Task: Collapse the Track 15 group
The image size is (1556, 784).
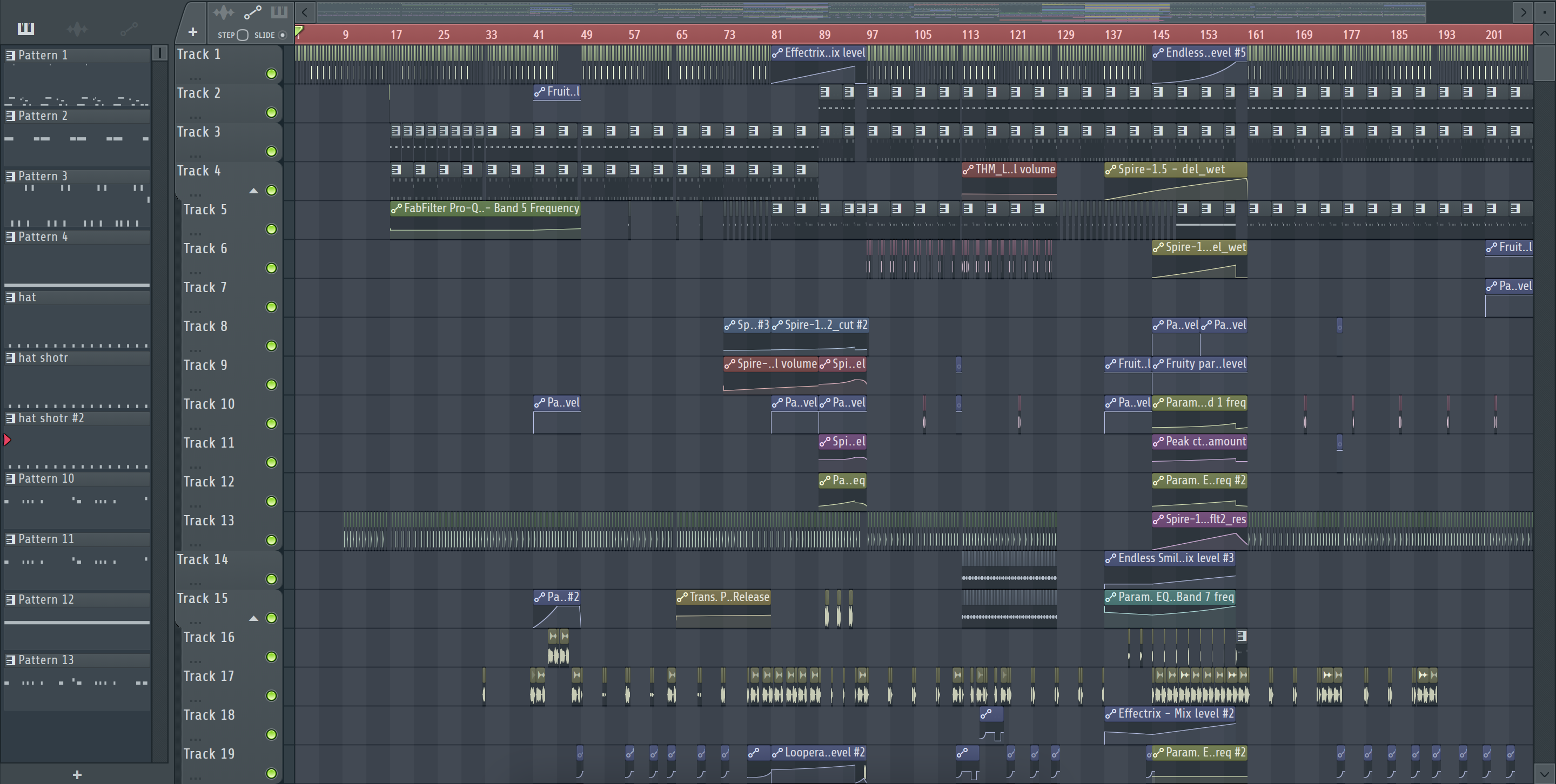Action: (254, 619)
